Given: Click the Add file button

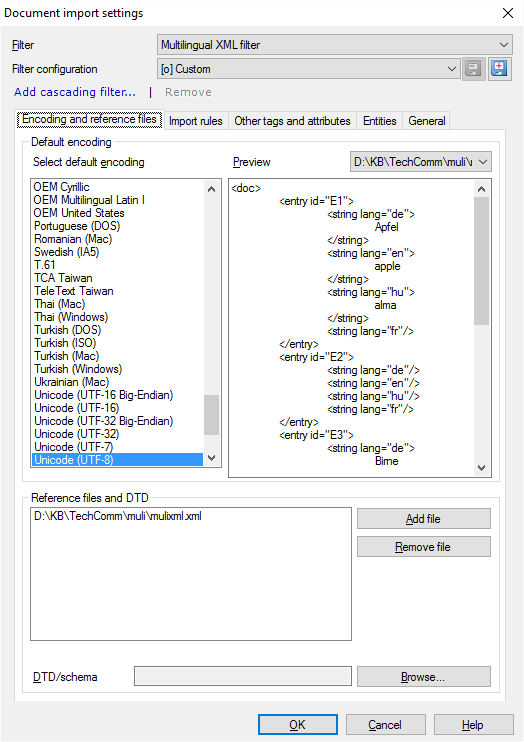Looking at the screenshot, I should coord(424,519).
